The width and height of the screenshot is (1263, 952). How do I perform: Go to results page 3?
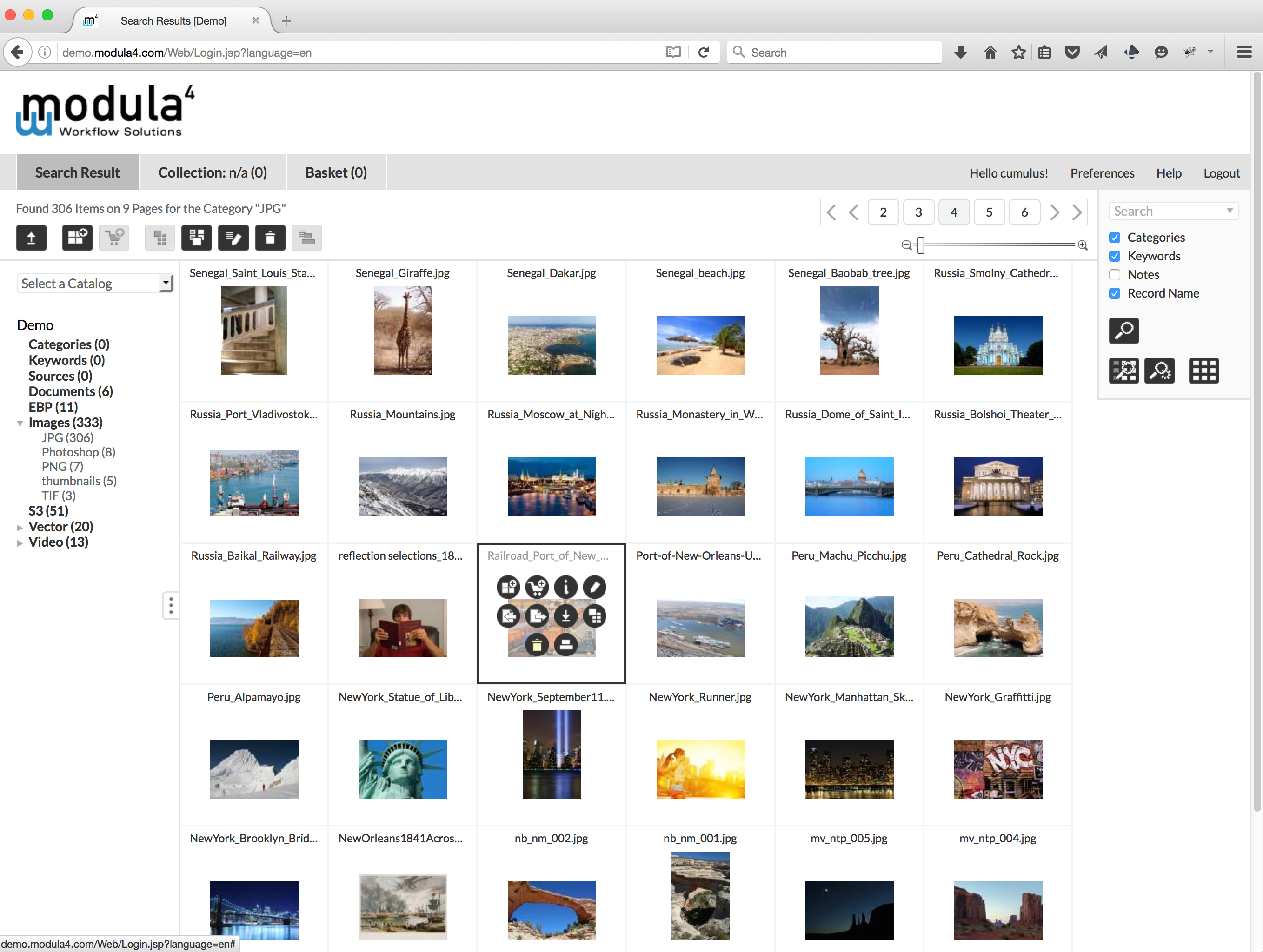click(x=919, y=212)
